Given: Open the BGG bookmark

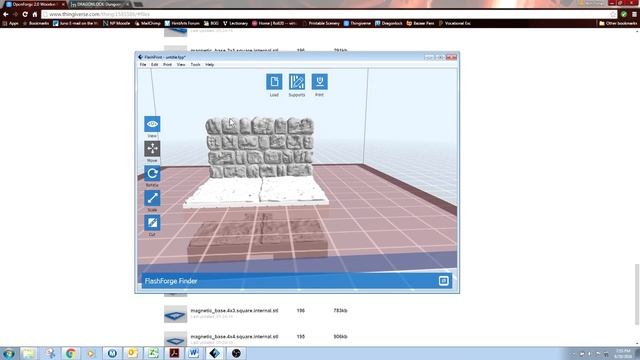Looking at the screenshot, I should [211, 23].
